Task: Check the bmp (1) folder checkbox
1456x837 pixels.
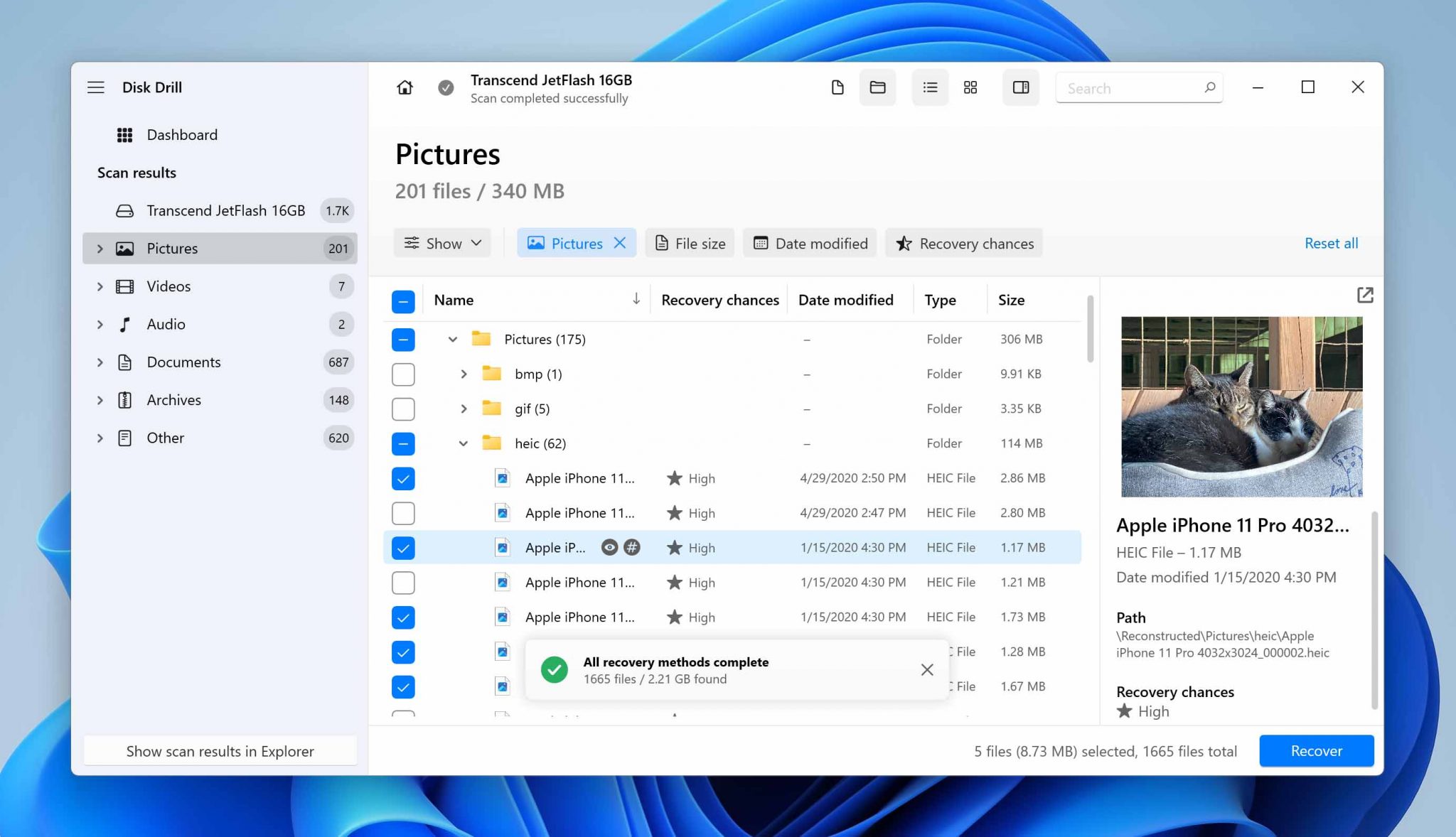Action: click(x=403, y=374)
